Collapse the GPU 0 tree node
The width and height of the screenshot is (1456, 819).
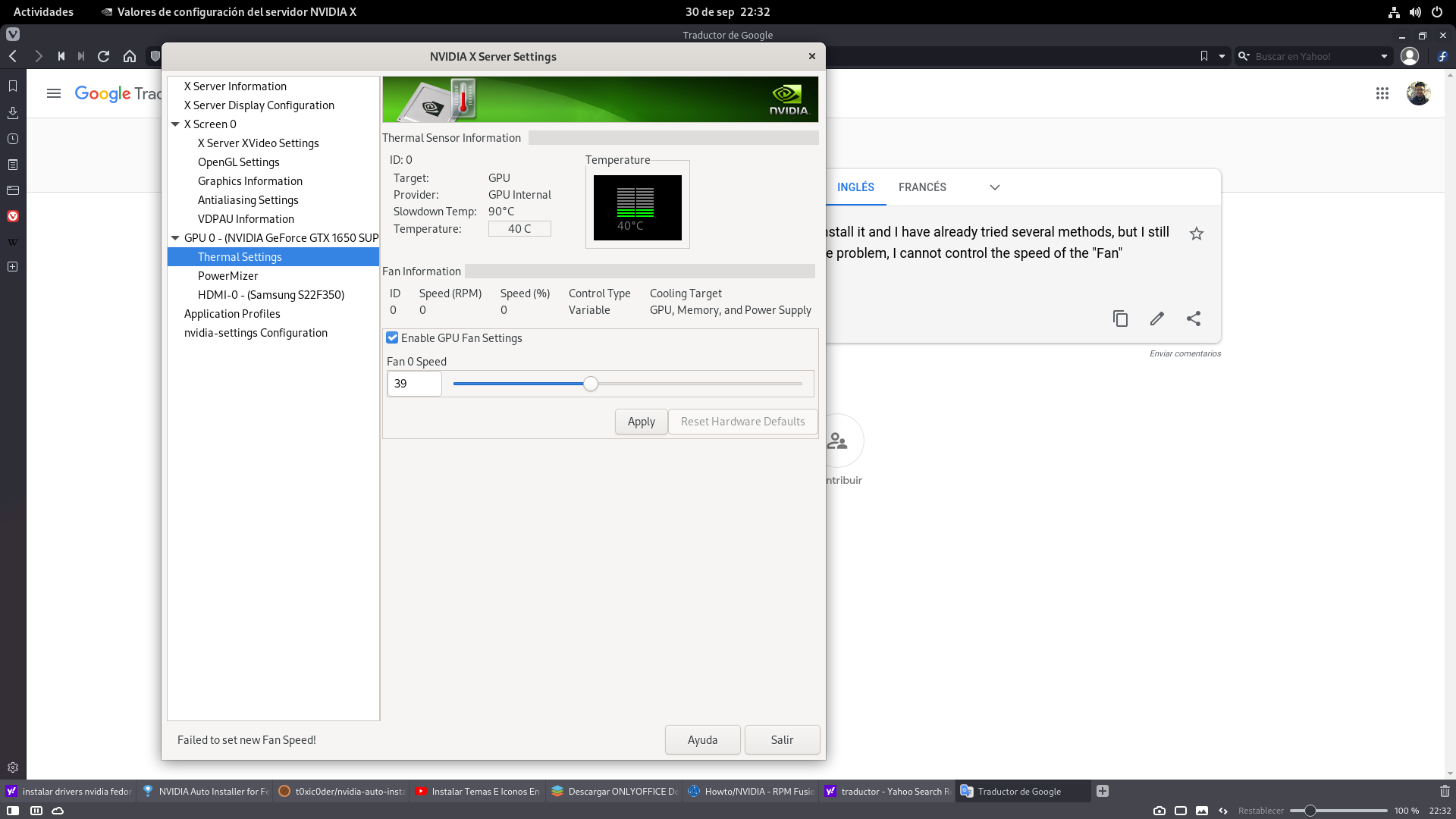[x=175, y=238]
